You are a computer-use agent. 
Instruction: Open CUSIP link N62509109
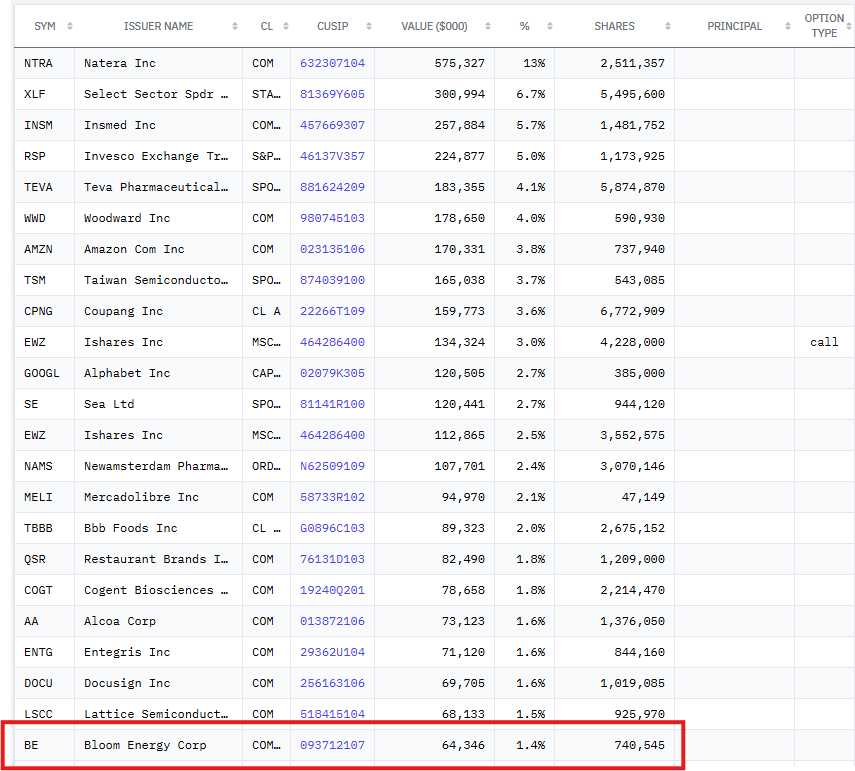pyautogui.click(x=332, y=466)
